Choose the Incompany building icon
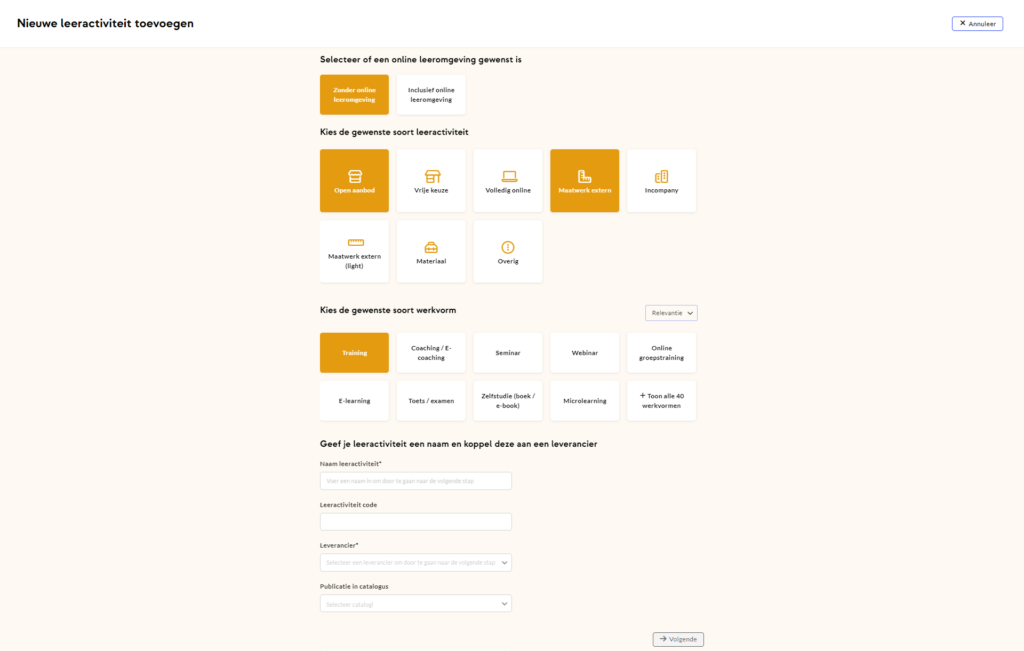The height and width of the screenshot is (651, 1024). (661, 176)
